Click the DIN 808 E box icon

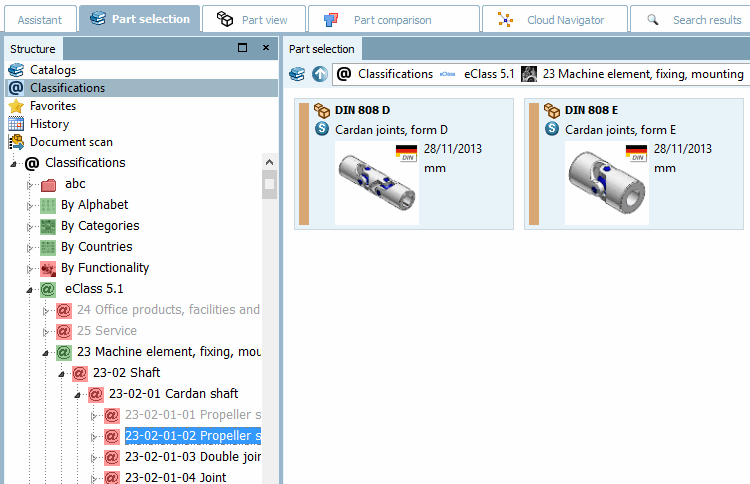(x=552, y=110)
